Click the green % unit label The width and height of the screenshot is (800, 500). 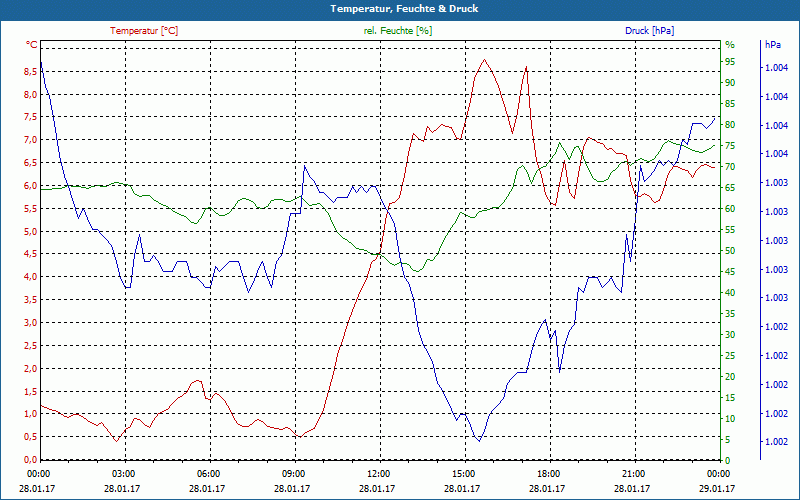[729, 45]
